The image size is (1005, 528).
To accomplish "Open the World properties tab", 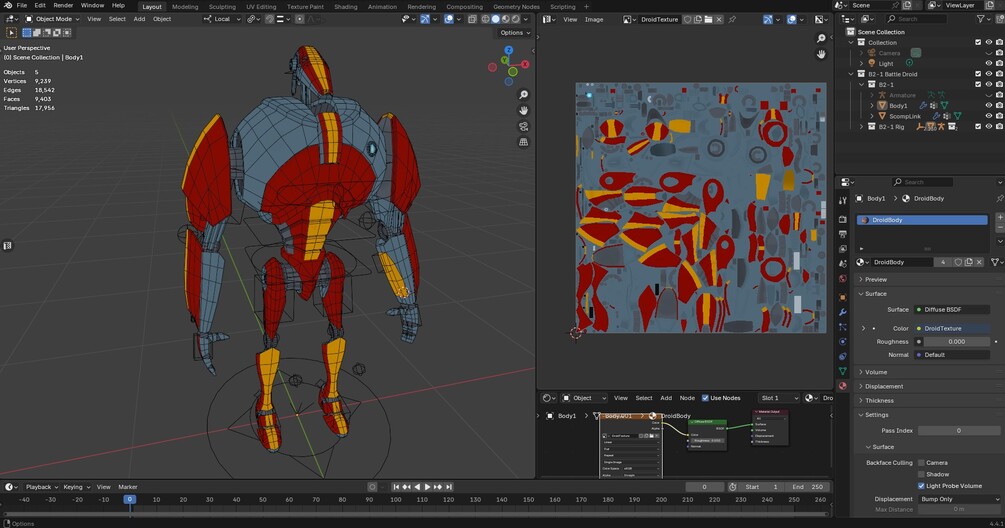I will (843, 279).
